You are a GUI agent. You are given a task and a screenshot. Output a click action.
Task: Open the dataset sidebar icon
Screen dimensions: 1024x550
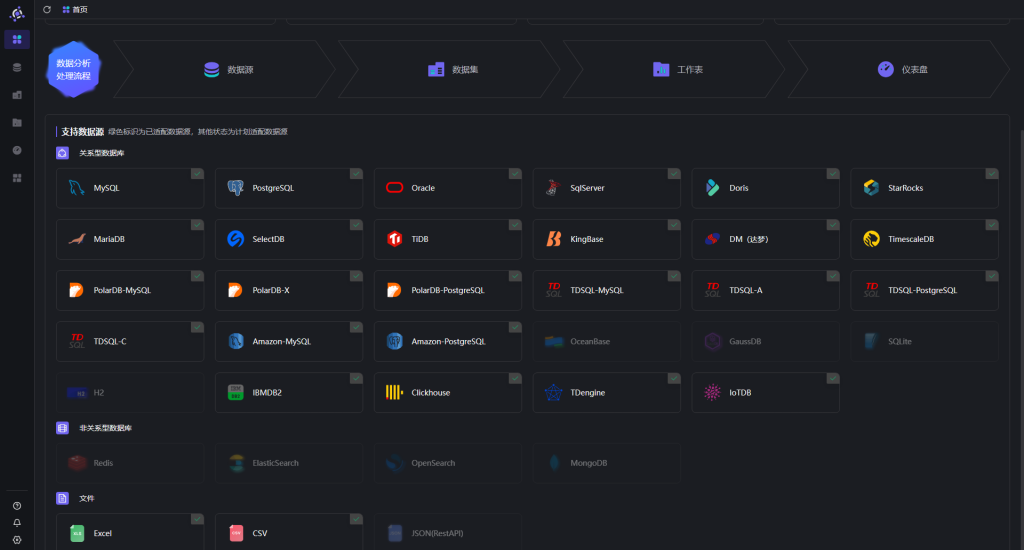(17, 95)
